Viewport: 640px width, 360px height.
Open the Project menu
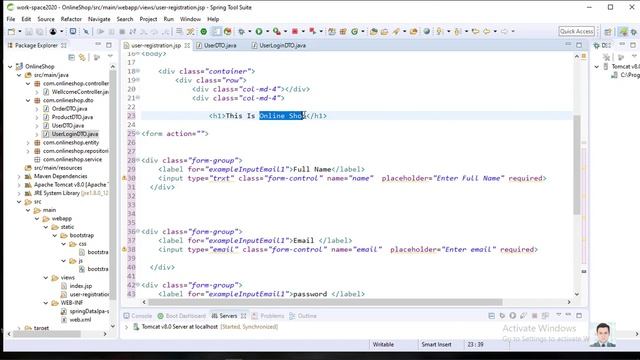pyautogui.click(x=148, y=19)
